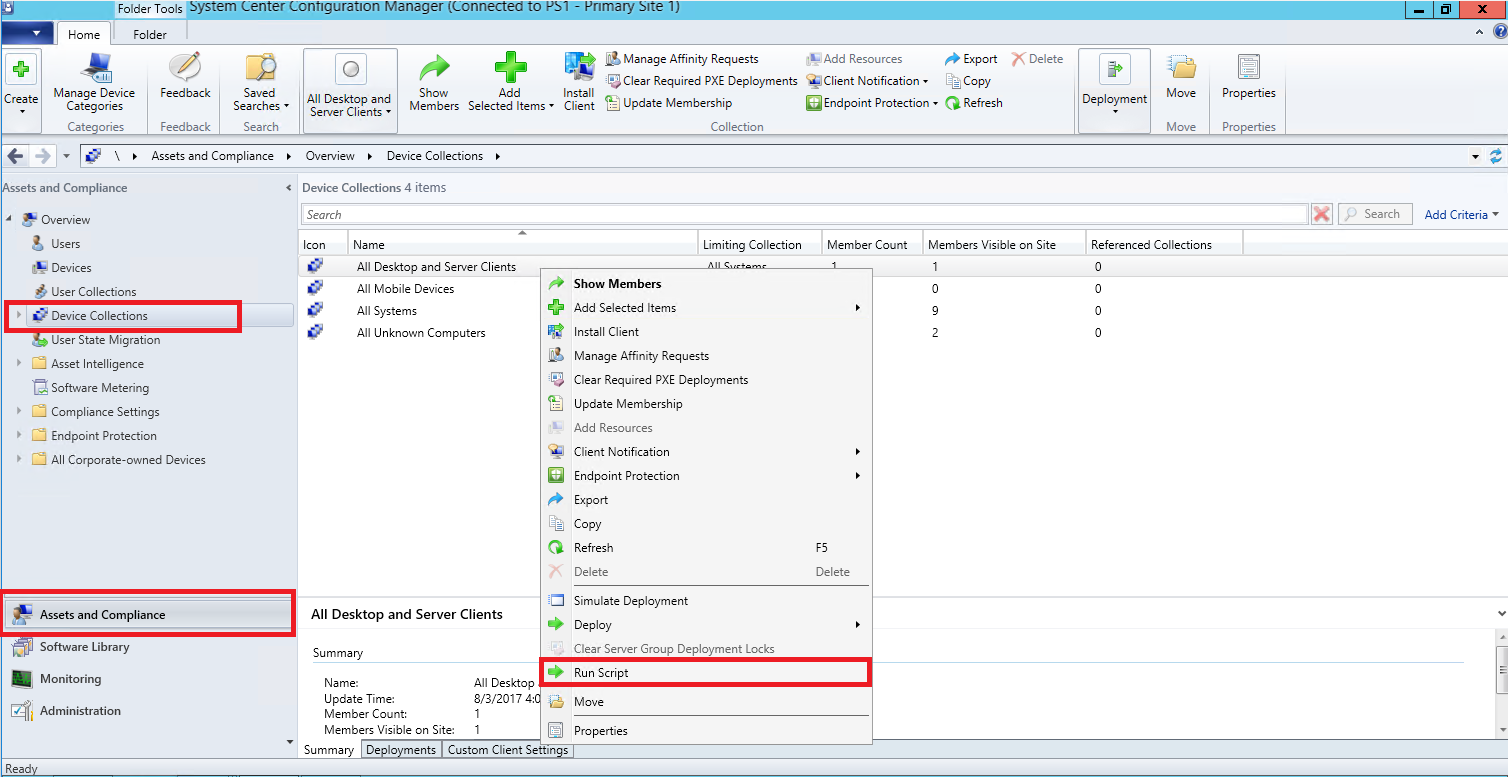Viewport: 1508px width, 777px height.
Task: Open Saved Searches in ribbon
Action: point(261,81)
